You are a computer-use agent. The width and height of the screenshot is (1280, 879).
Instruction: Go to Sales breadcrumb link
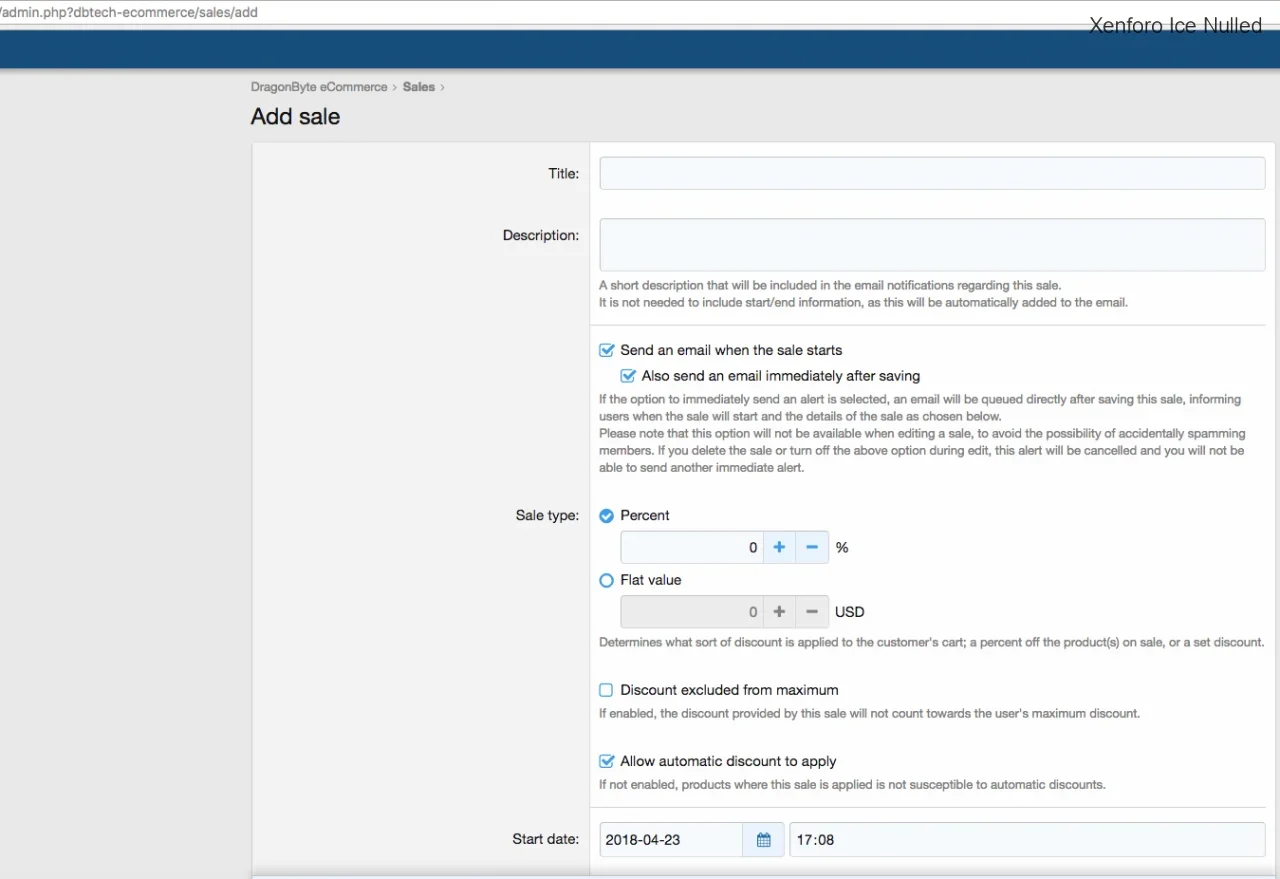pyautogui.click(x=418, y=87)
